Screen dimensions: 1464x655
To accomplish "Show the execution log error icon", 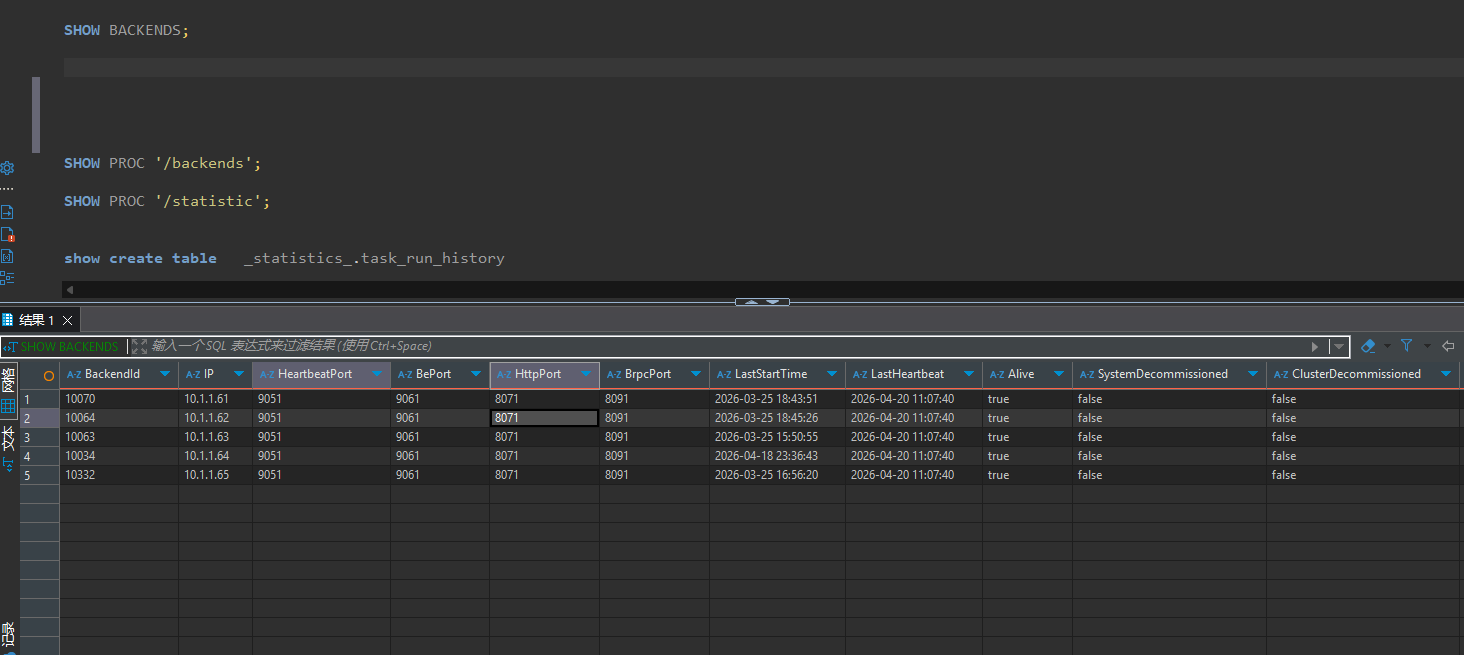I will pos(7,235).
